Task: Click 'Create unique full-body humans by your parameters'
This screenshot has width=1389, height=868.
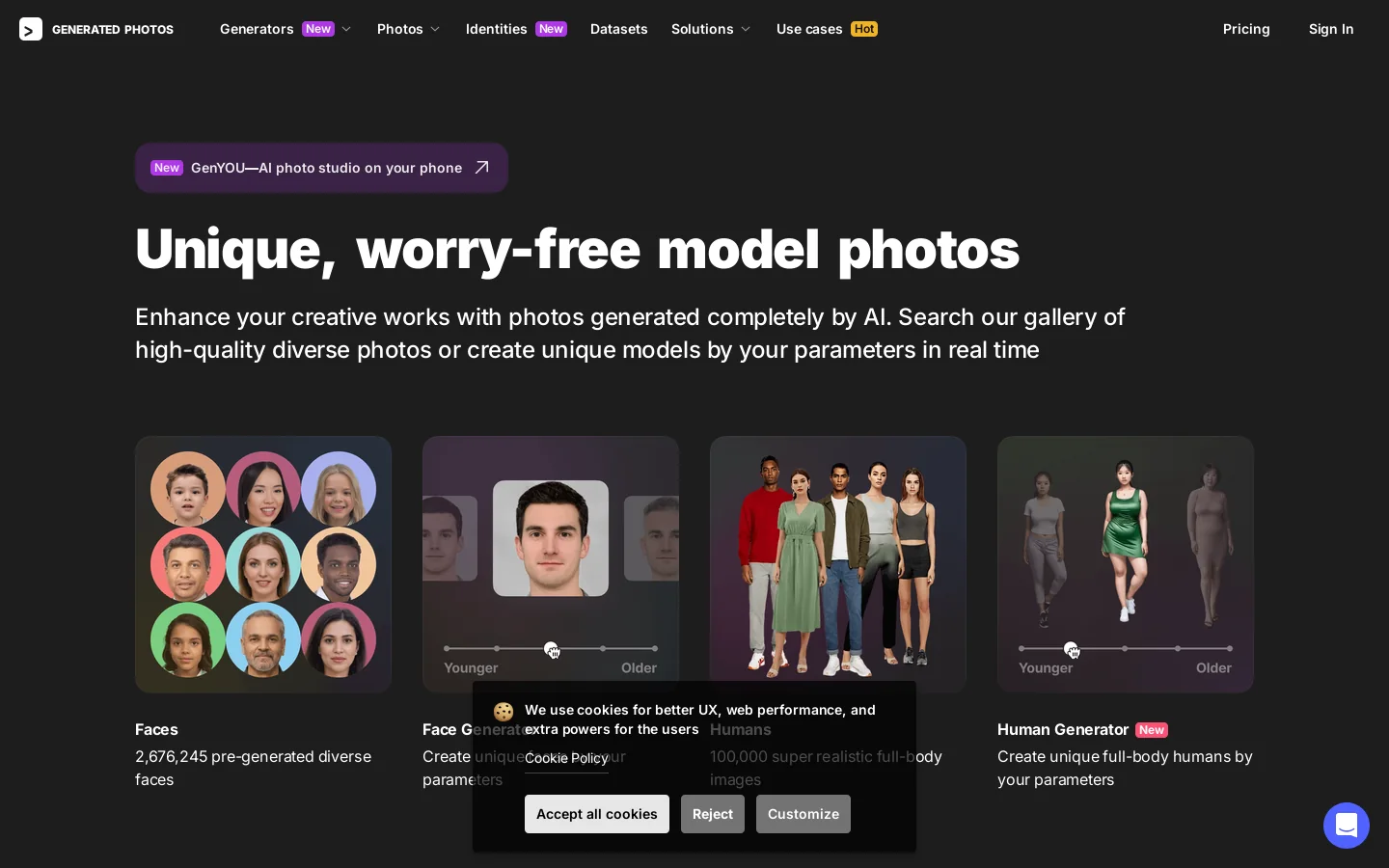Action: 1125,768
